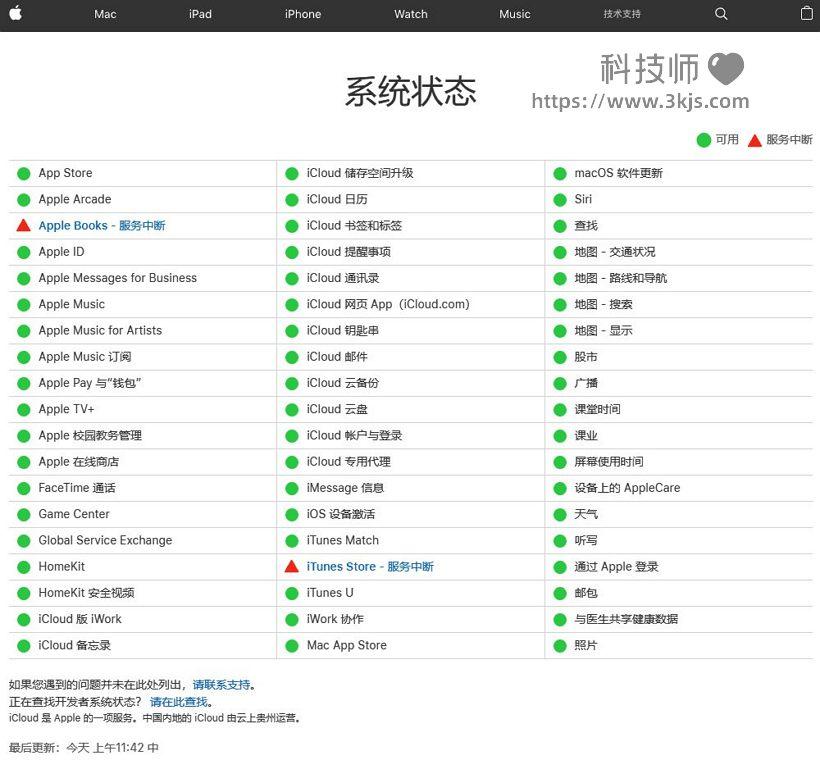The image size is (820, 760).
Task: Select iCloud 专用代理 text
Action: (x=349, y=462)
